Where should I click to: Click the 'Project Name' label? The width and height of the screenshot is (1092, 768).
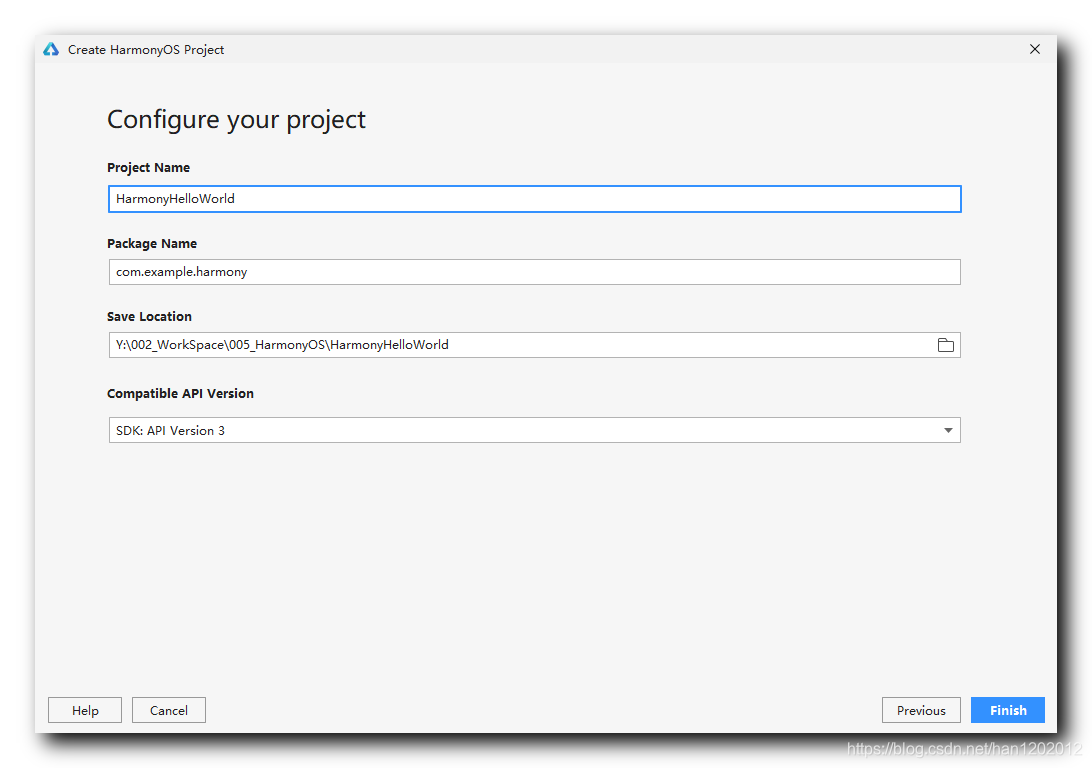click(x=148, y=168)
